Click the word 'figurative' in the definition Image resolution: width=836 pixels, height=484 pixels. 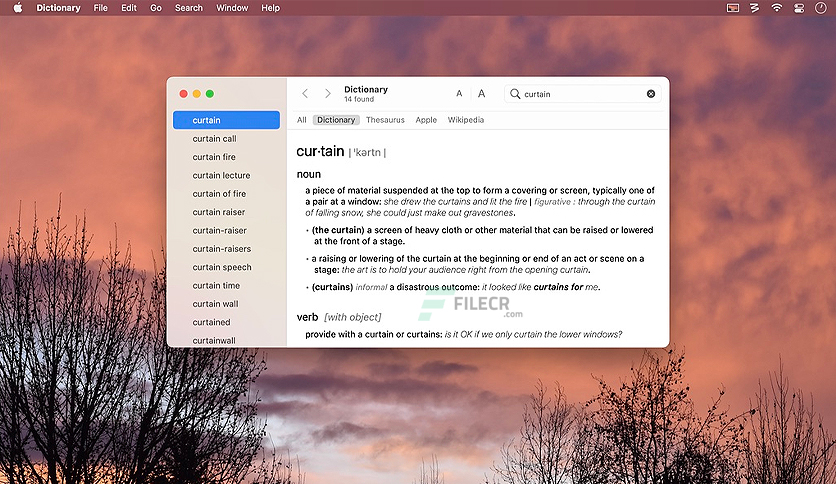point(552,201)
